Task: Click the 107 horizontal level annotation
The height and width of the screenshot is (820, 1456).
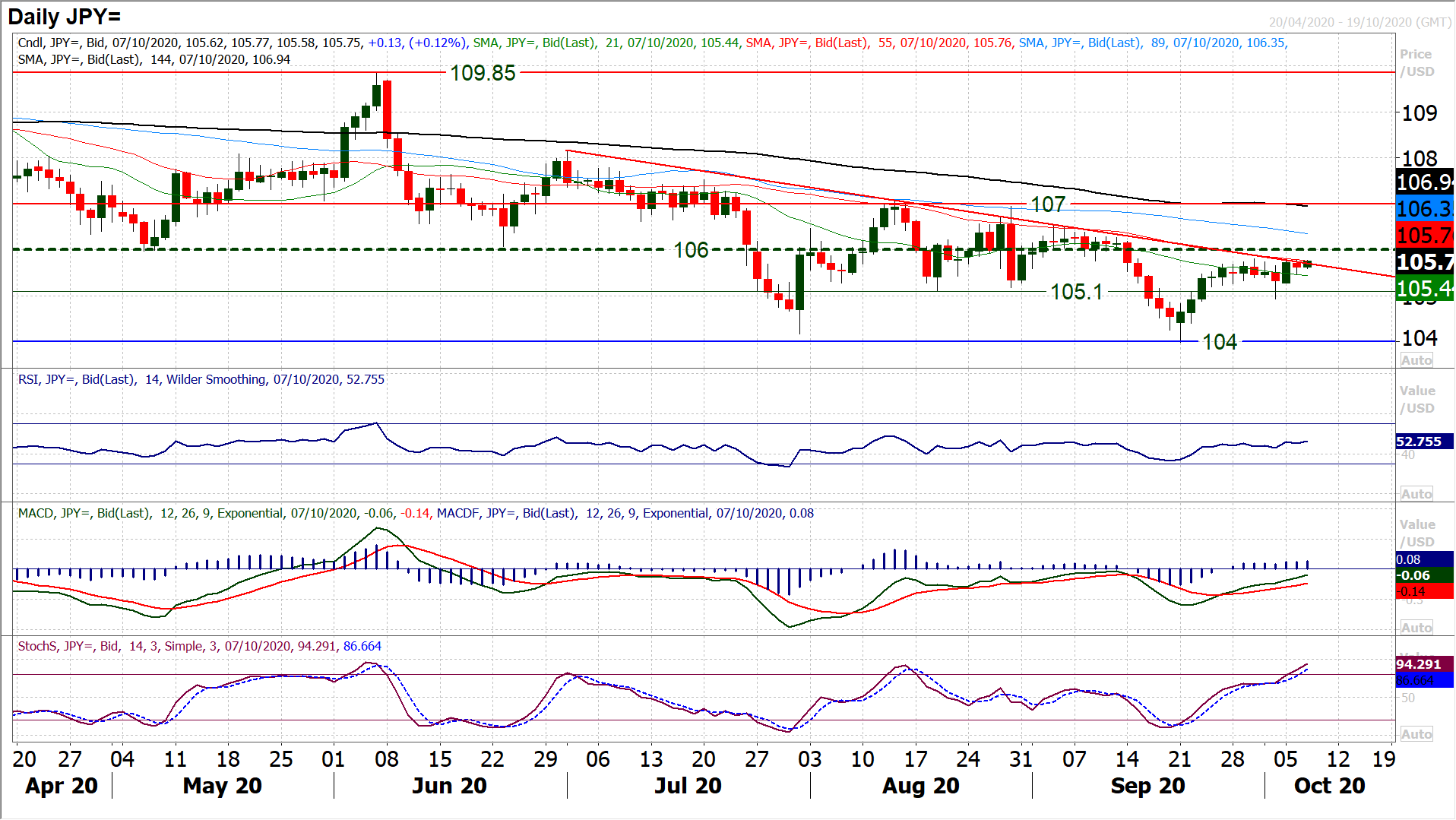Action: (x=1048, y=204)
